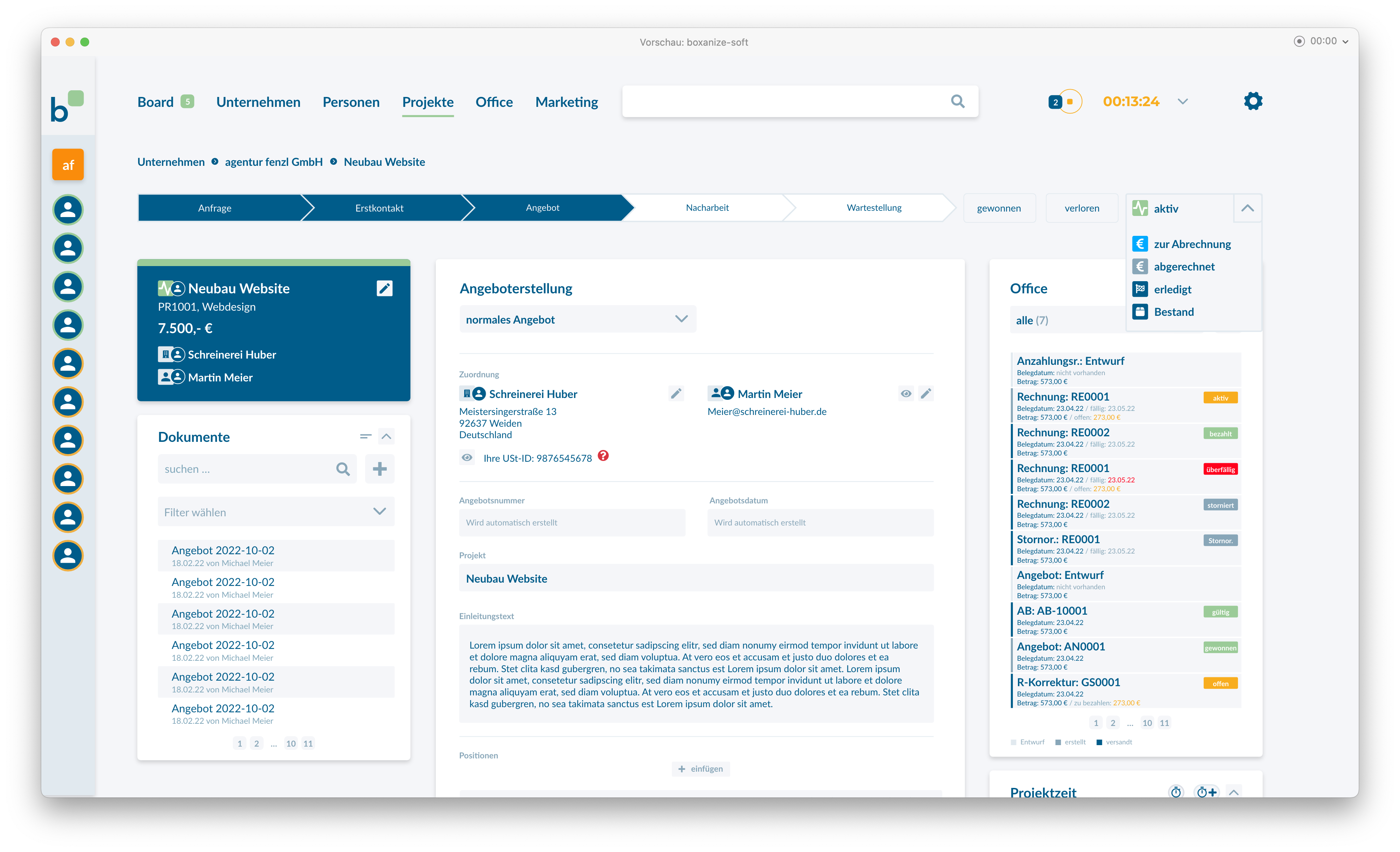Image resolution: width=1400 pixels, height=852 pixels.
Task: Collapse the 'aktiv' status dropdown
Action: pos(1248,209)
